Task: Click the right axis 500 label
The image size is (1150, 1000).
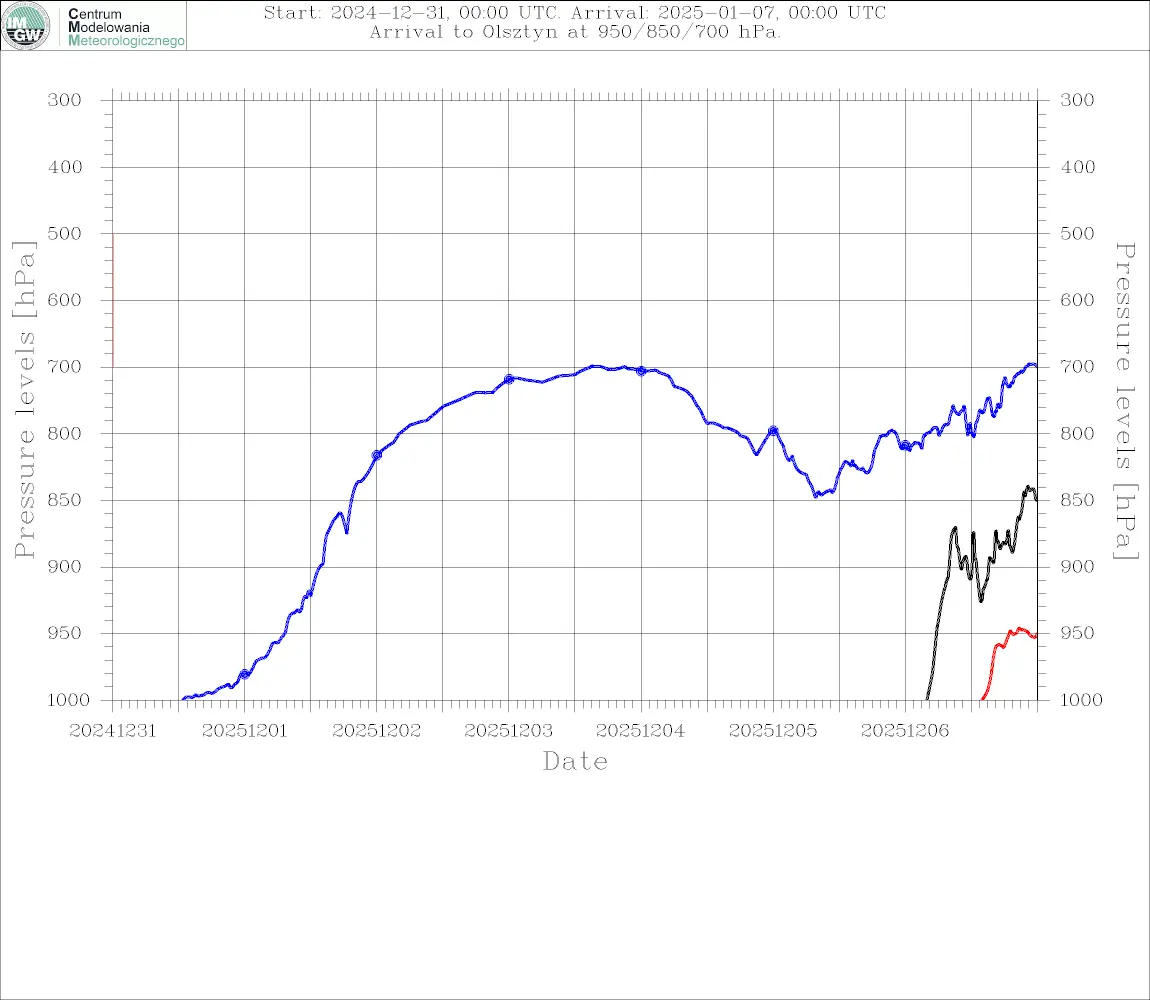Action: coord(1077,233)
